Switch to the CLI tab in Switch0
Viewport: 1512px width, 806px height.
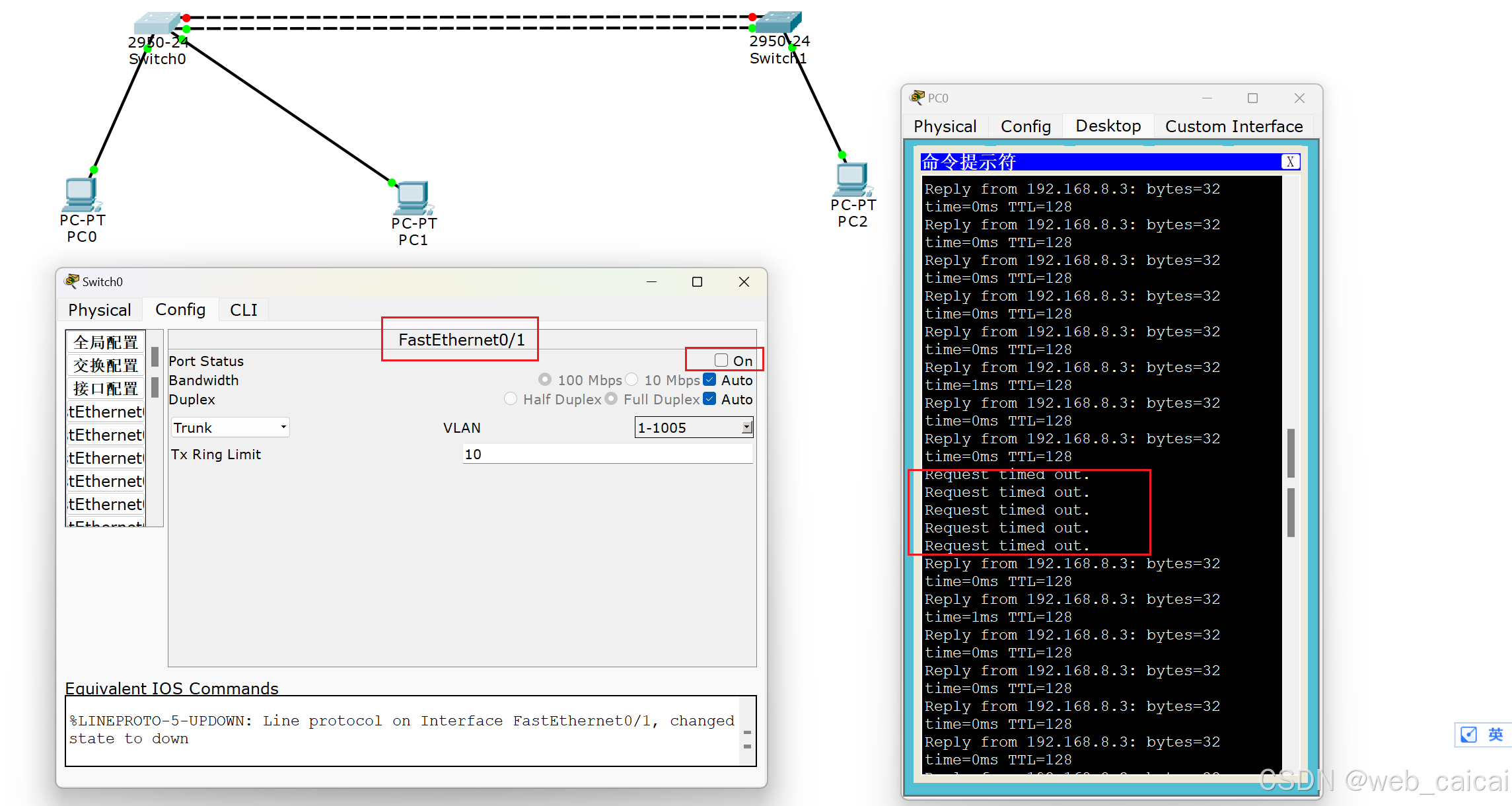(243, 310)
